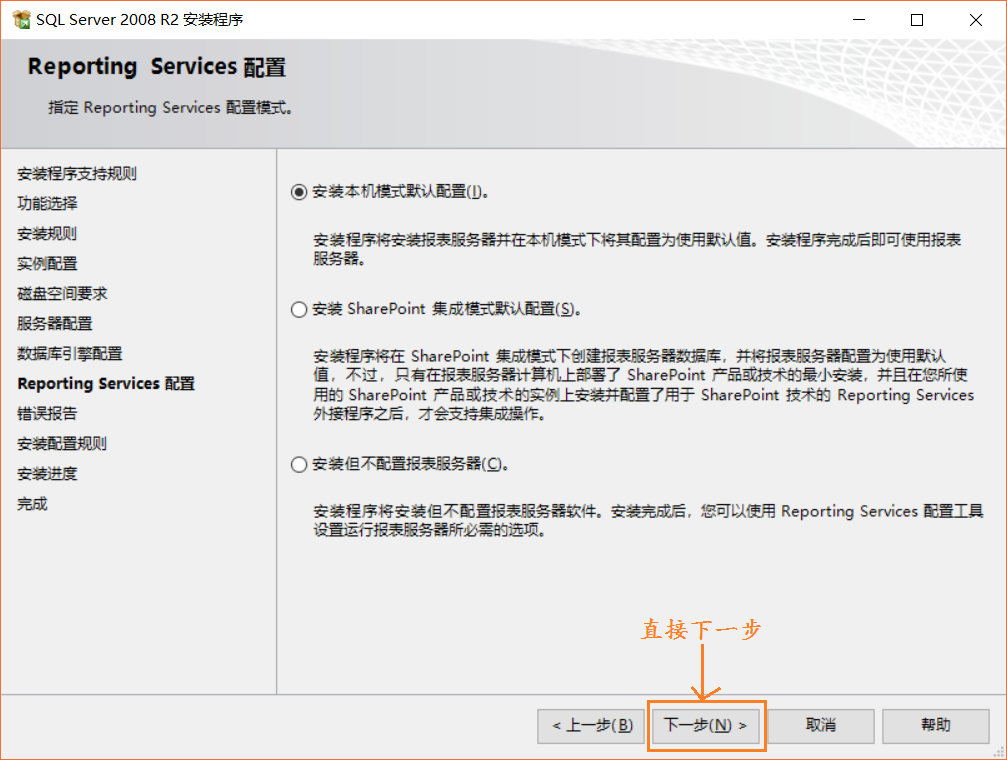Select SharePoint integrated mode default configuration
Viewport: 1007px width, 760px height.
tap(299, 310)
